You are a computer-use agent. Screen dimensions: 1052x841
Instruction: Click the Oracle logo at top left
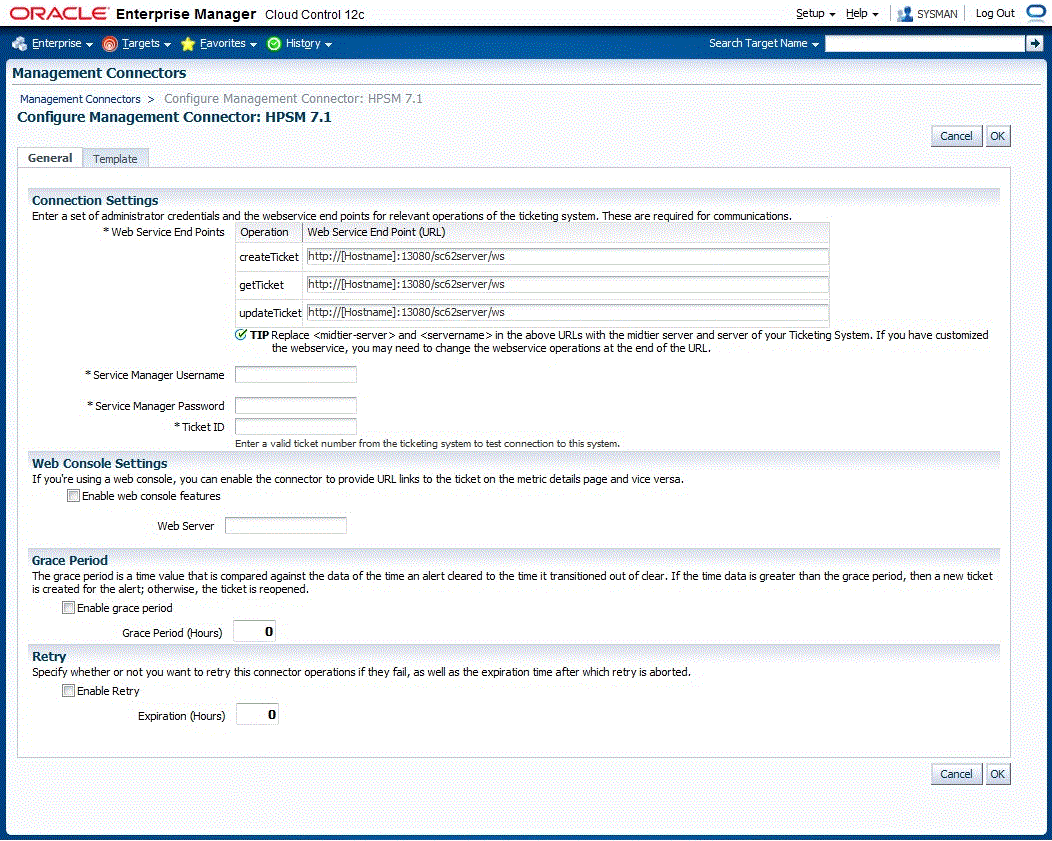tap(59, 13)
